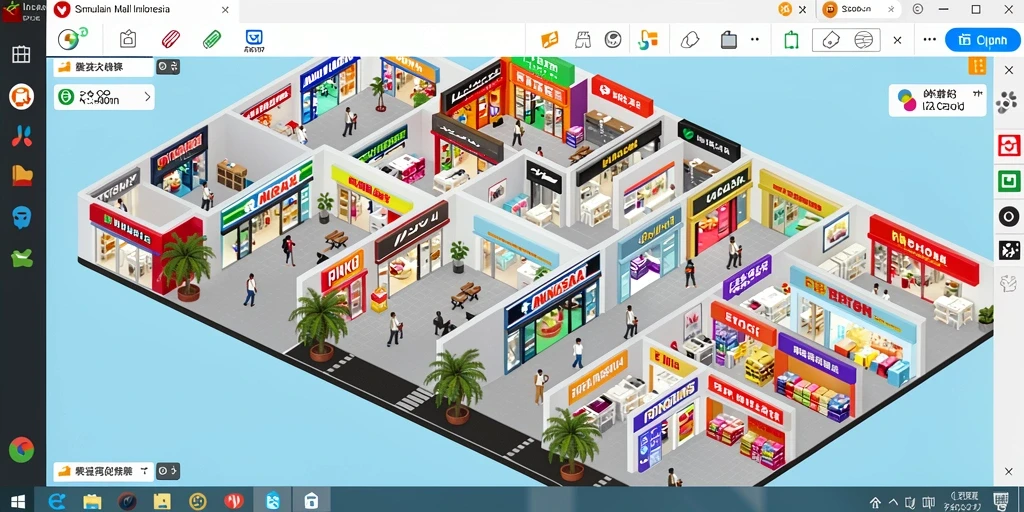This screenshot has width=1024, height=512.
Task: Expand the orange panel handle at top right
Action: (x=978, y=65)
